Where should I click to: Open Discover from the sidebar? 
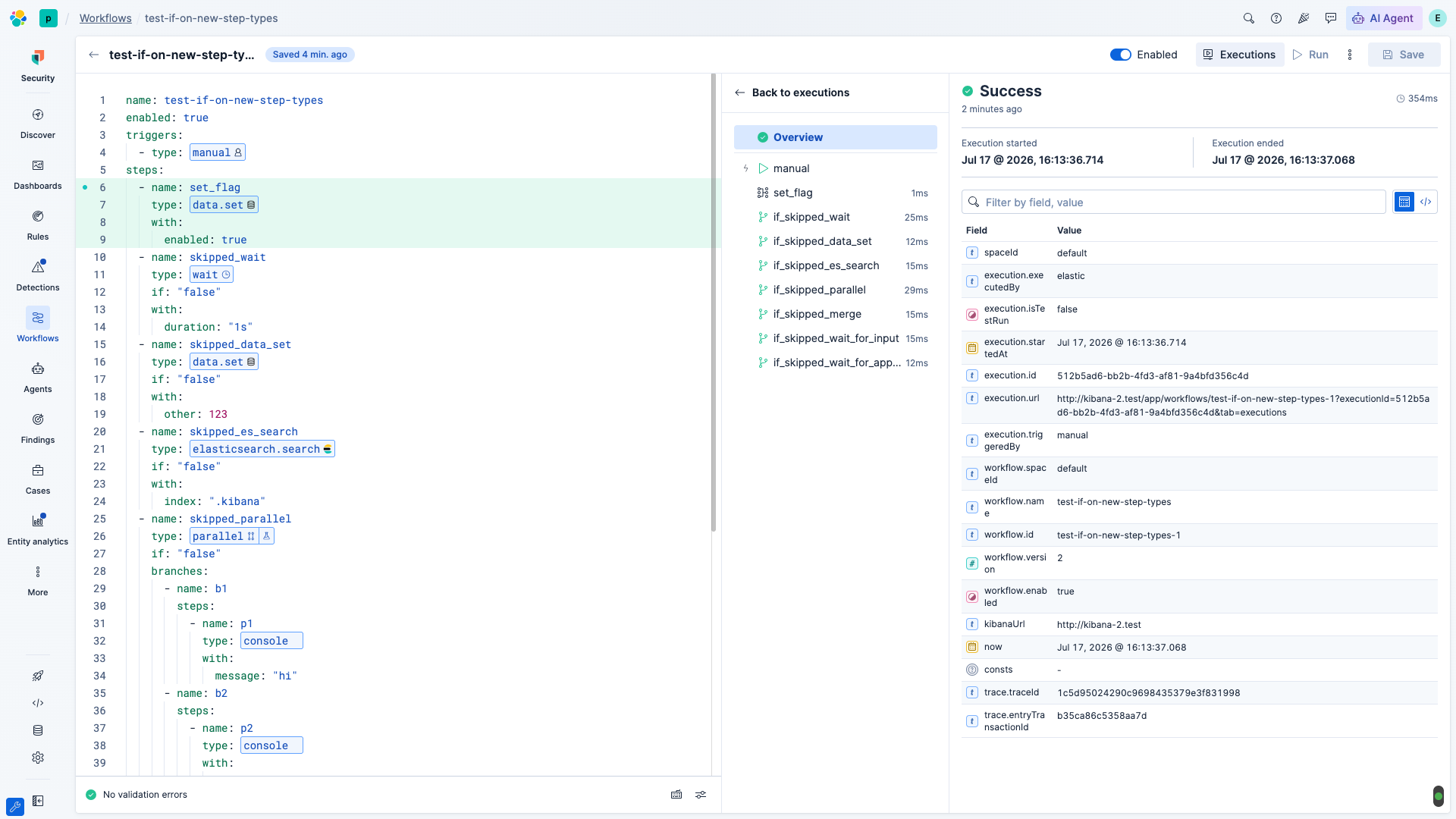38,123
